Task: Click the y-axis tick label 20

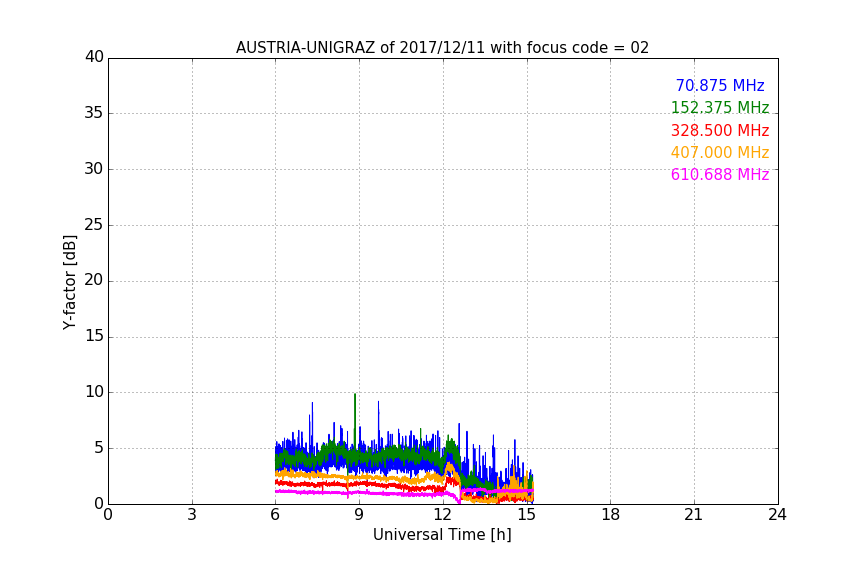Action: 94,280
